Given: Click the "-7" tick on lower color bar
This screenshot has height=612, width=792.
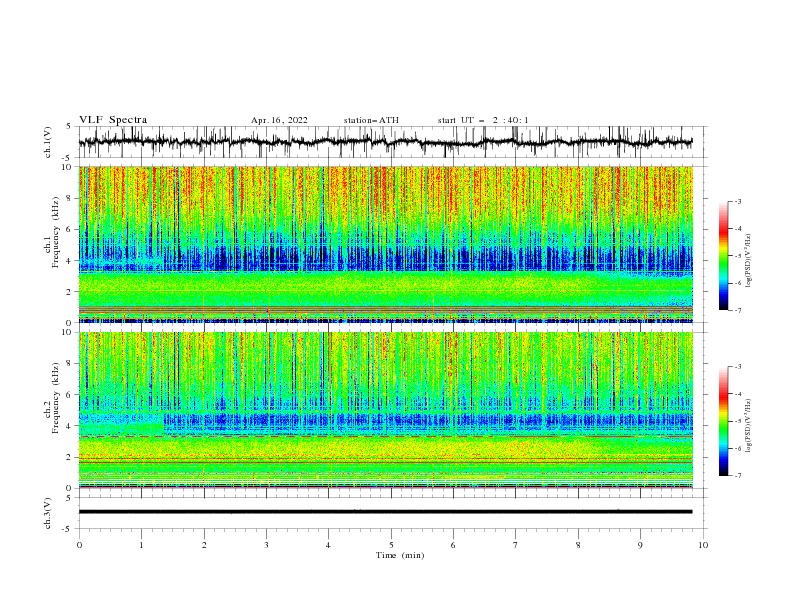Looking at the screenshot, I should point(737,476).
